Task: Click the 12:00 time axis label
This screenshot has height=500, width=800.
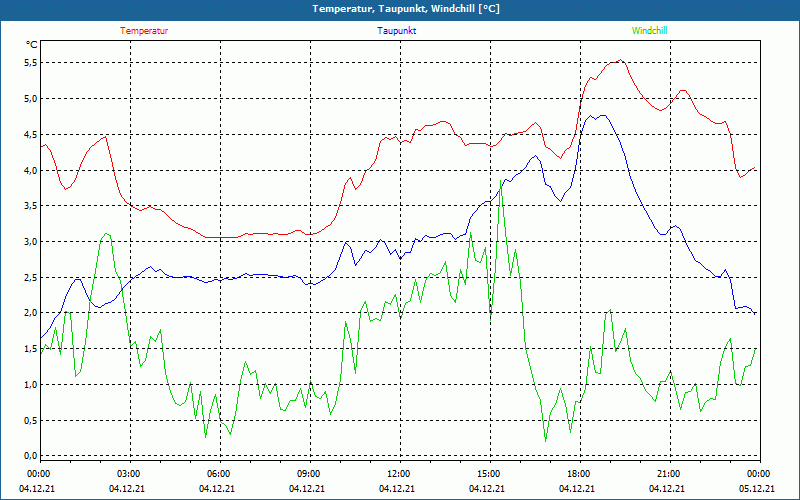Action: [x=400, y=474]
